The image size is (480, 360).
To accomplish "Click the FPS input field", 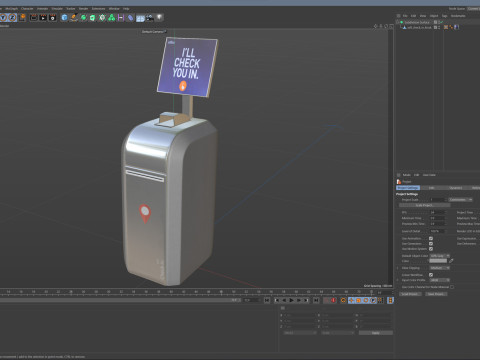I will [437, 212].
